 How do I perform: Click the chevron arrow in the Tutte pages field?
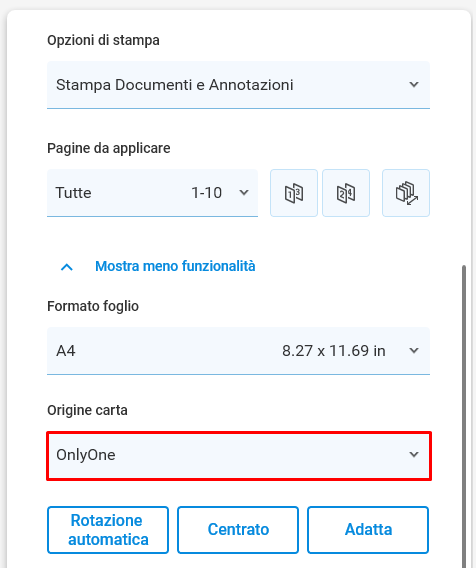coord(244,192)
